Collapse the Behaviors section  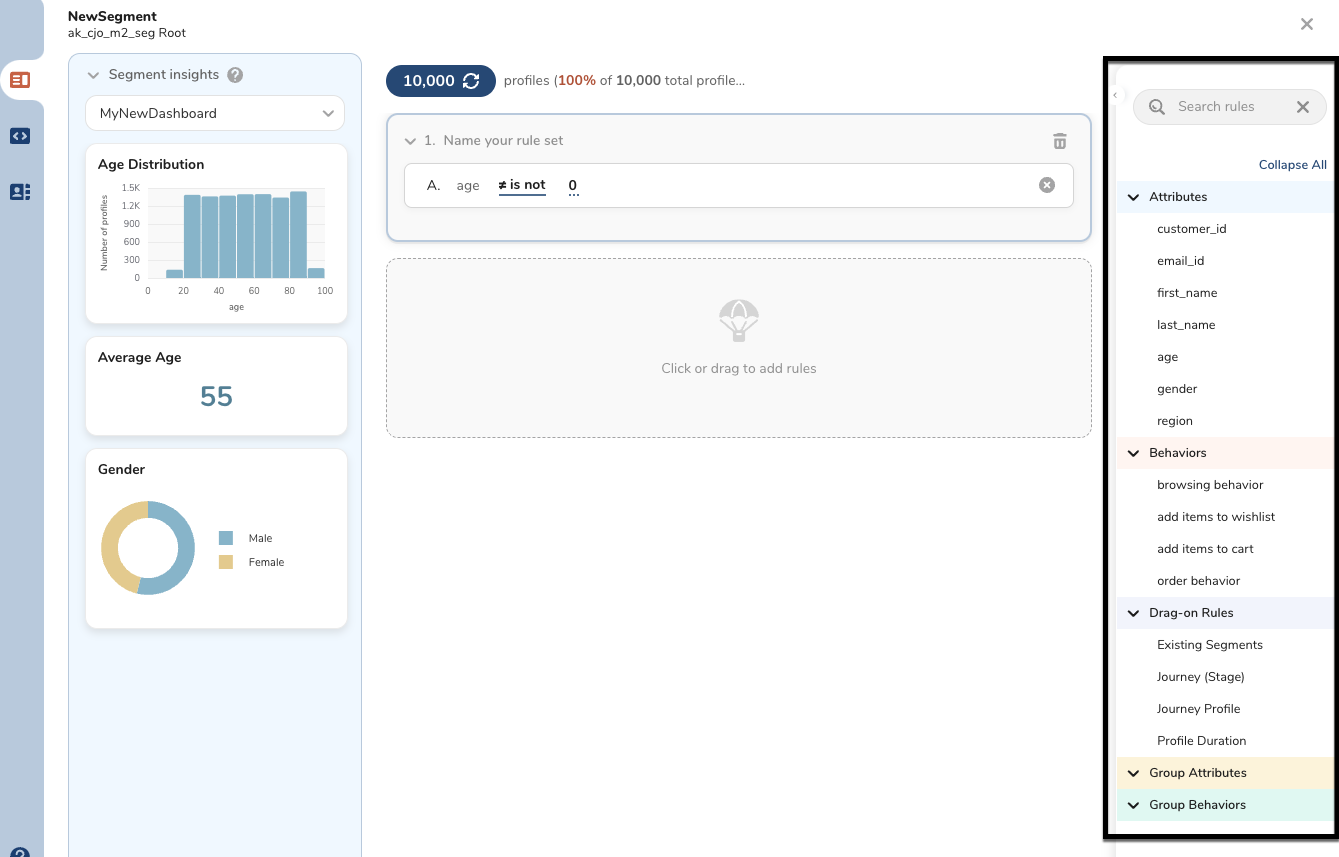(1134, 453)
